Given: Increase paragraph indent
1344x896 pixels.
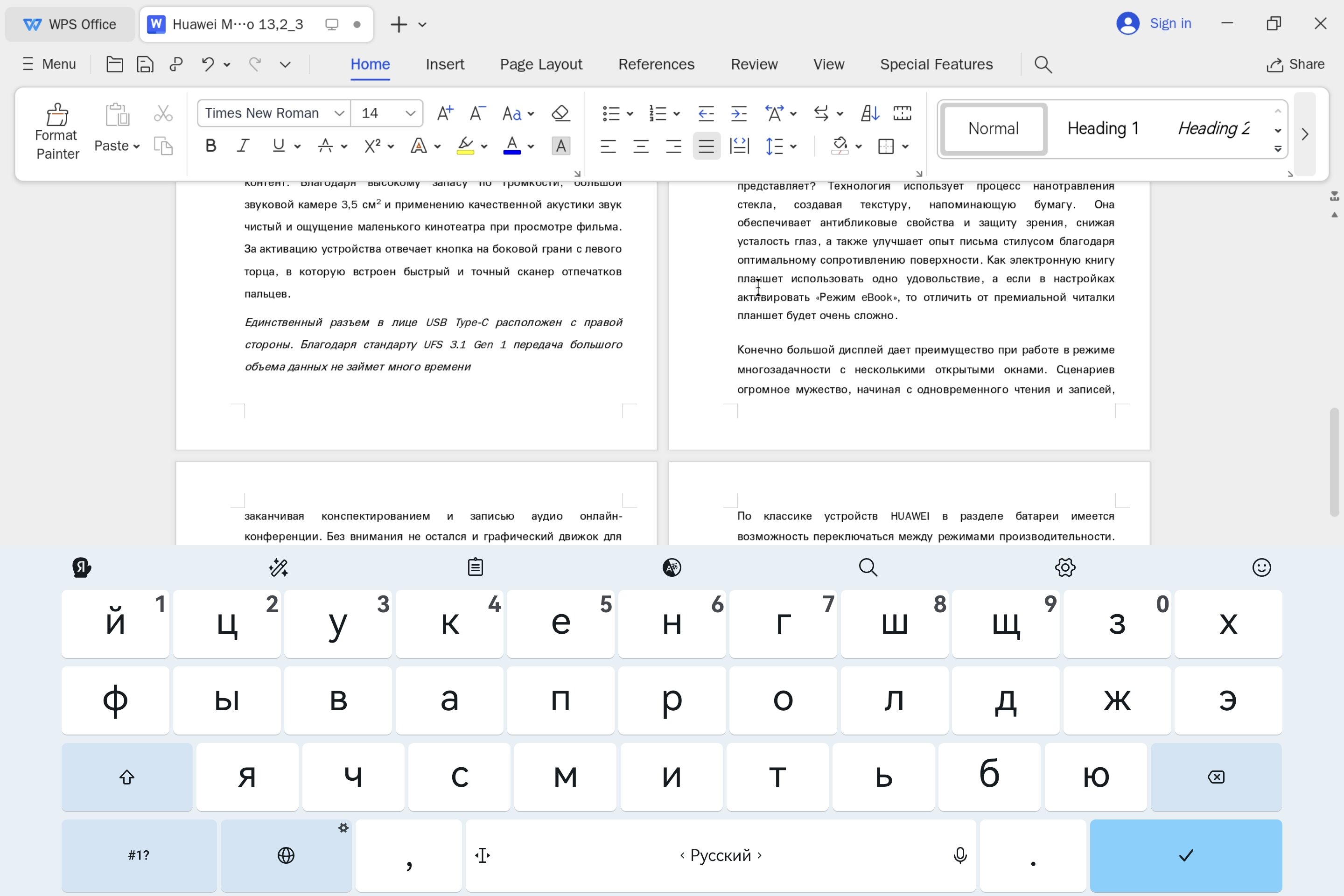Looking at the screenshot, I should click(x=739, y=113).
